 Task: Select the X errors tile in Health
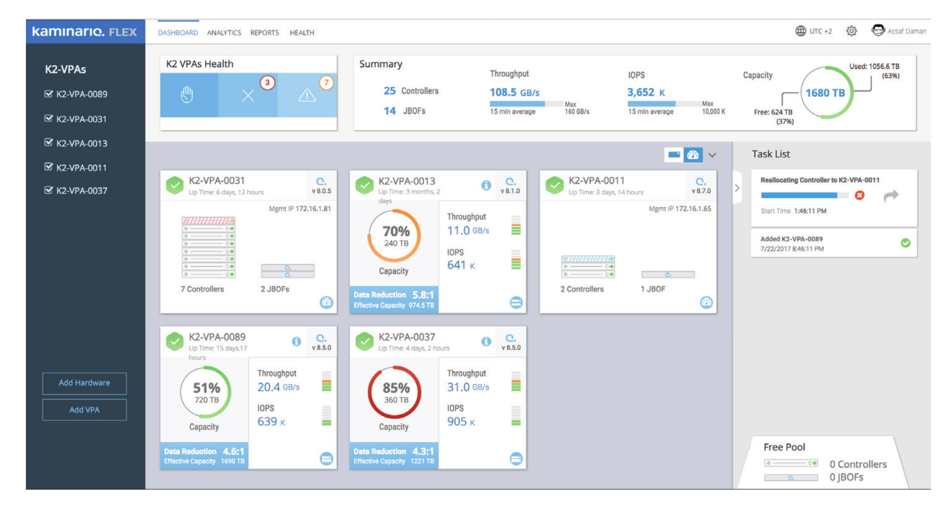[x=247, y=95]
